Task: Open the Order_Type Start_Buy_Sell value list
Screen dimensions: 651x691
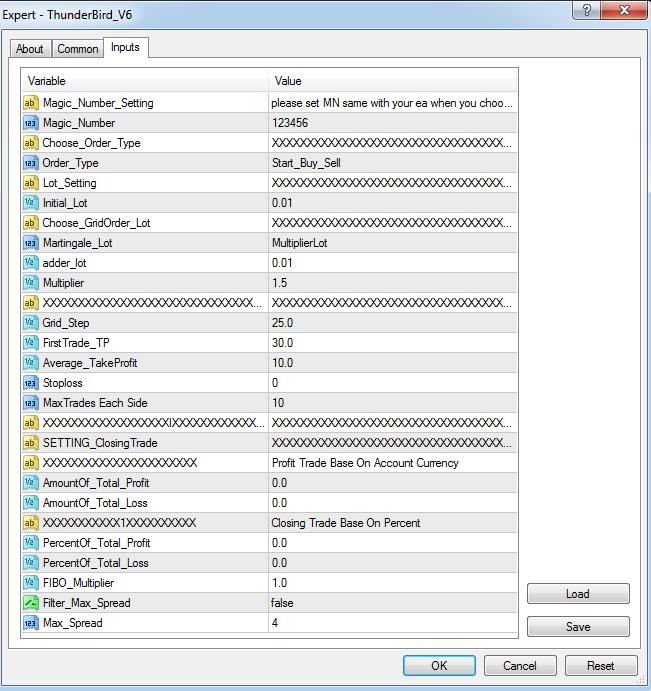Action: (393, 163)
